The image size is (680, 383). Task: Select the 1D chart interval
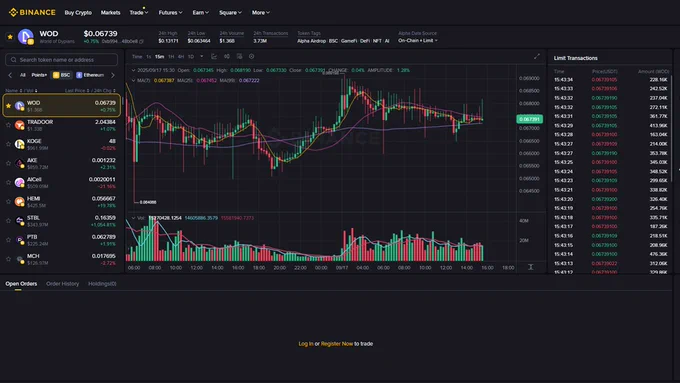click(191, 56)
